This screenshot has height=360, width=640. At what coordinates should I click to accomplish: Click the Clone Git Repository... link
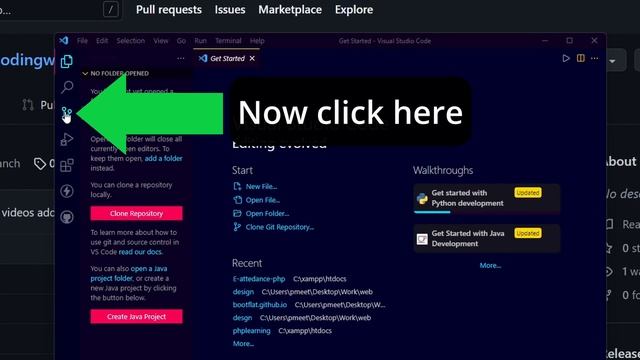coord(280,227)
